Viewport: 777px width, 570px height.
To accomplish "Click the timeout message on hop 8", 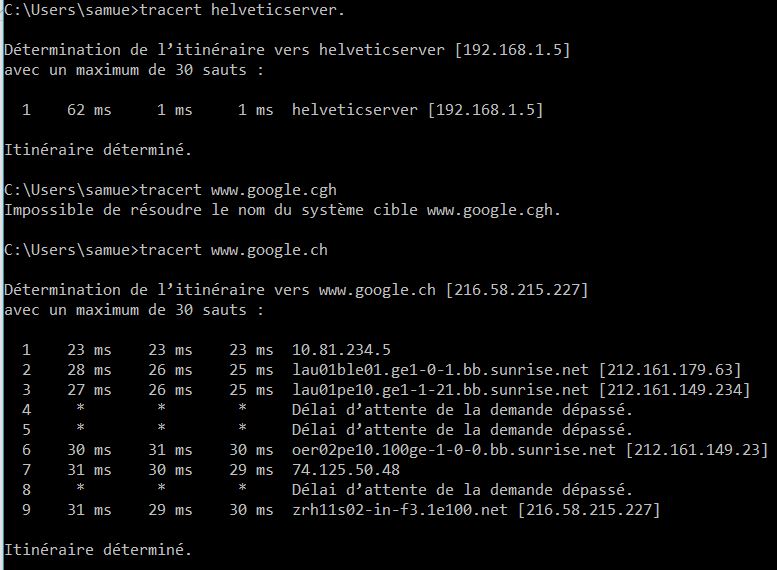I will (x=462, y=490).
